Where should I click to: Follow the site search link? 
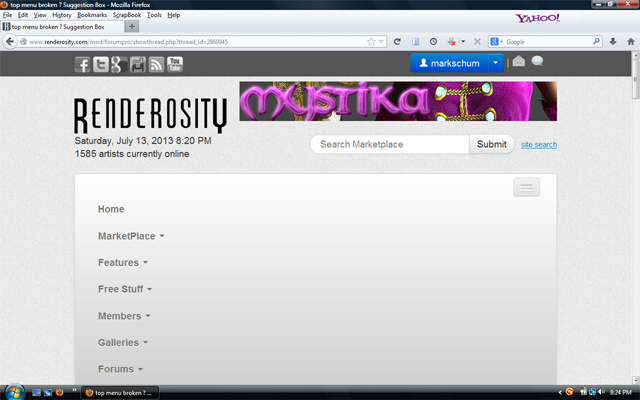pyautogui.click(x=539, y=144)
